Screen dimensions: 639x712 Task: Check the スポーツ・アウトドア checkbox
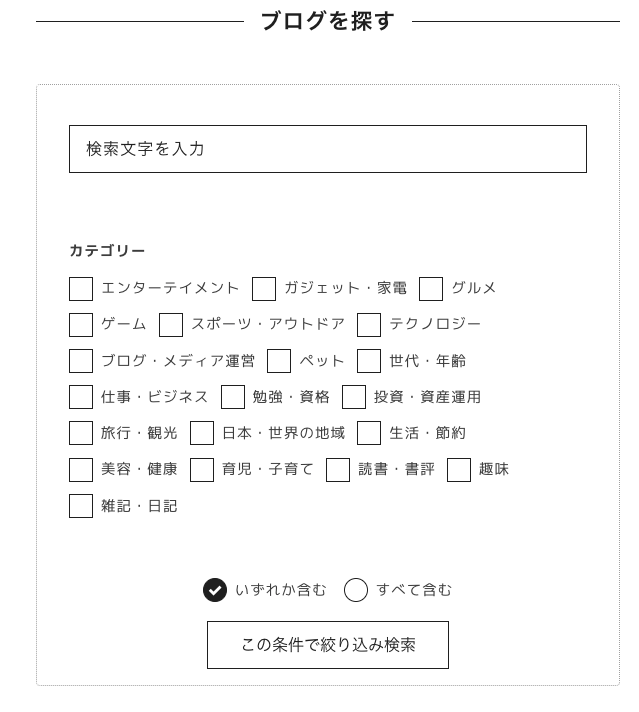171,325
